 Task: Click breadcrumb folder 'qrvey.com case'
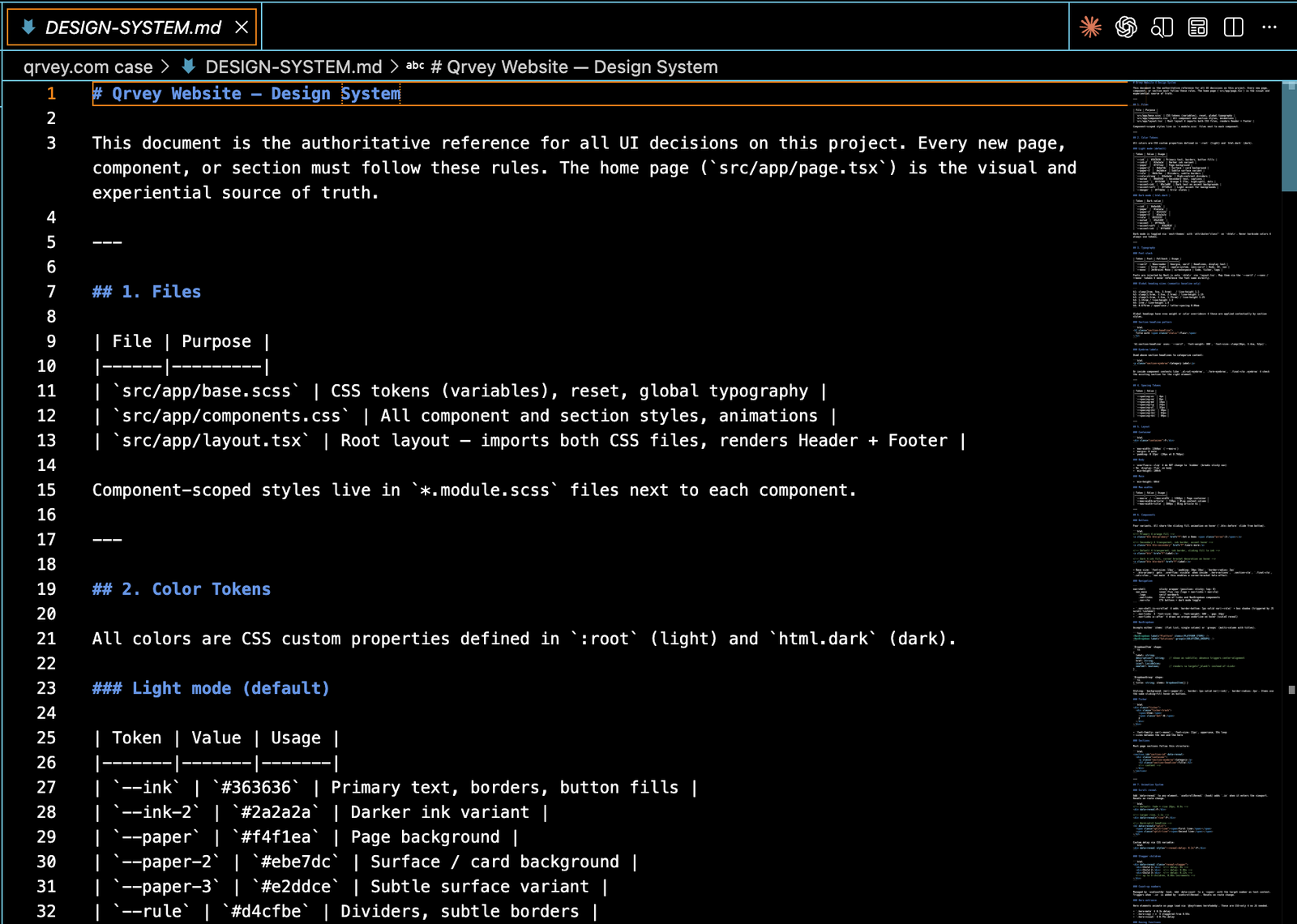click(x=88, y=67)
